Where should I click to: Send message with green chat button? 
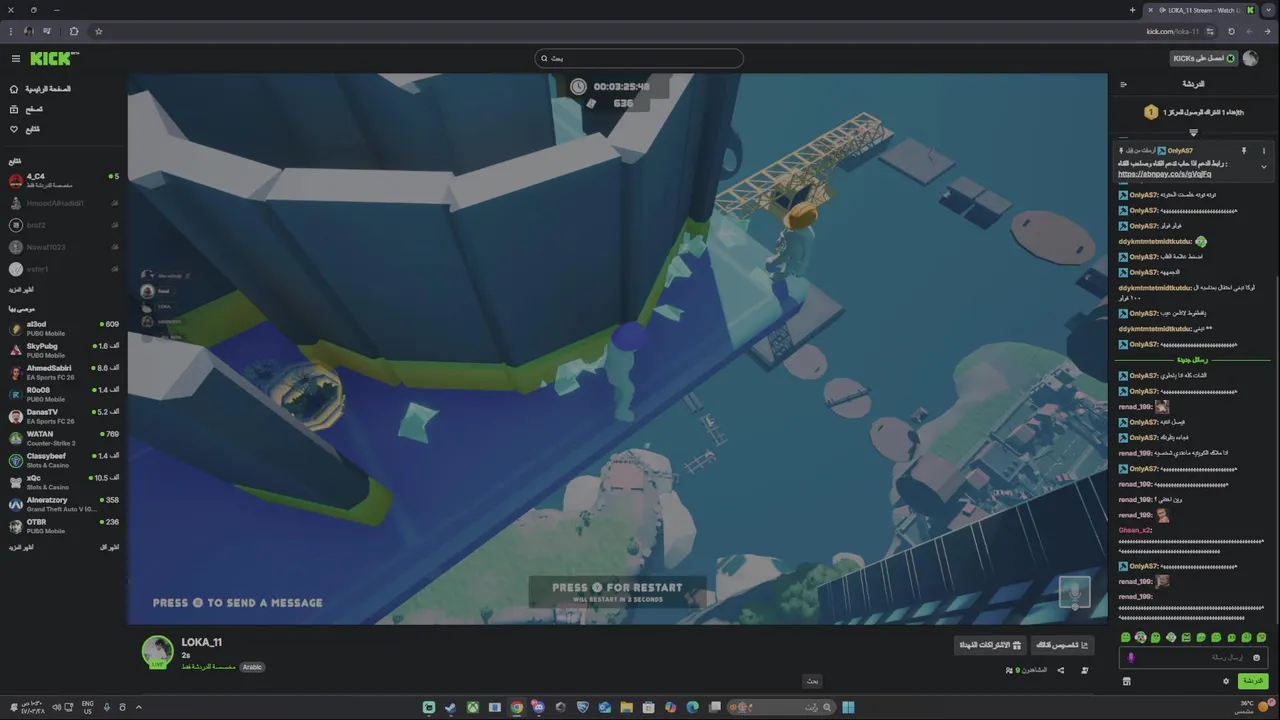click(1252, 681)
